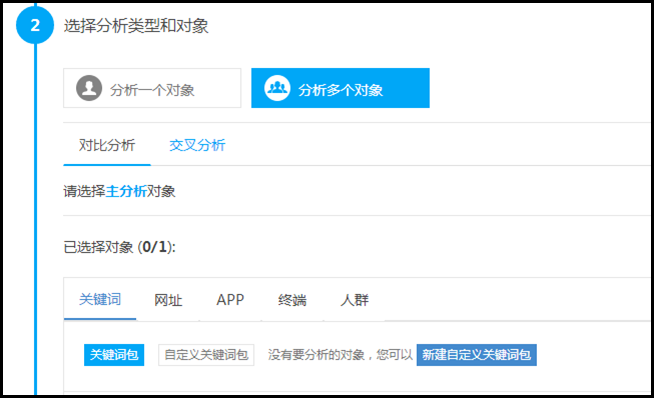Open the 网址 tab
The height and width of the screenshot is (398, 654).
[168, 300]
